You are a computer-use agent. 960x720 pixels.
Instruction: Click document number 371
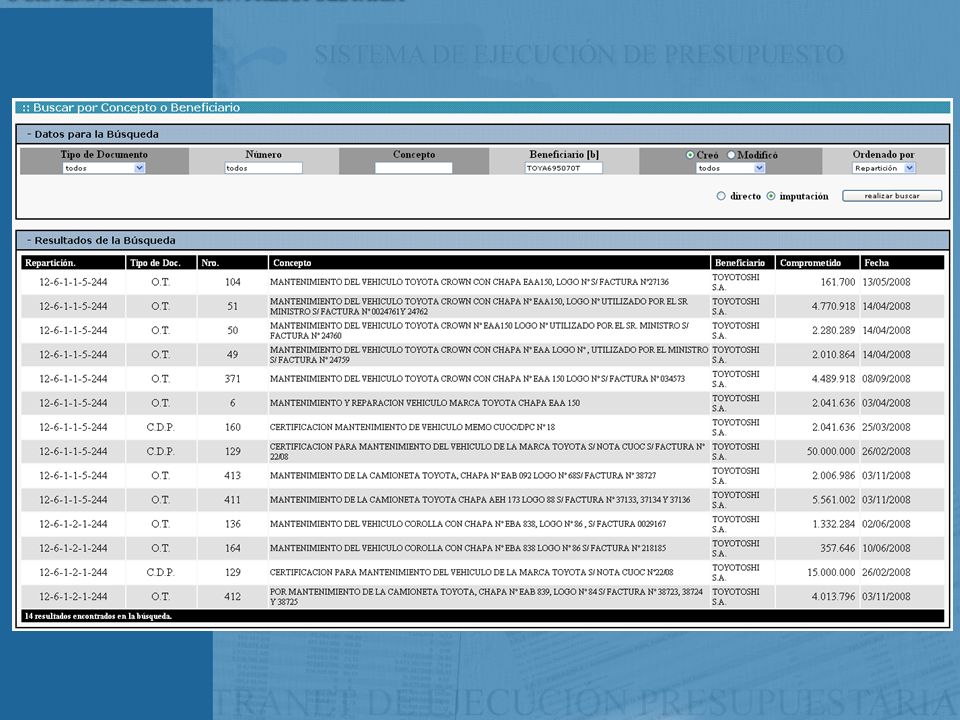(233, 379)
